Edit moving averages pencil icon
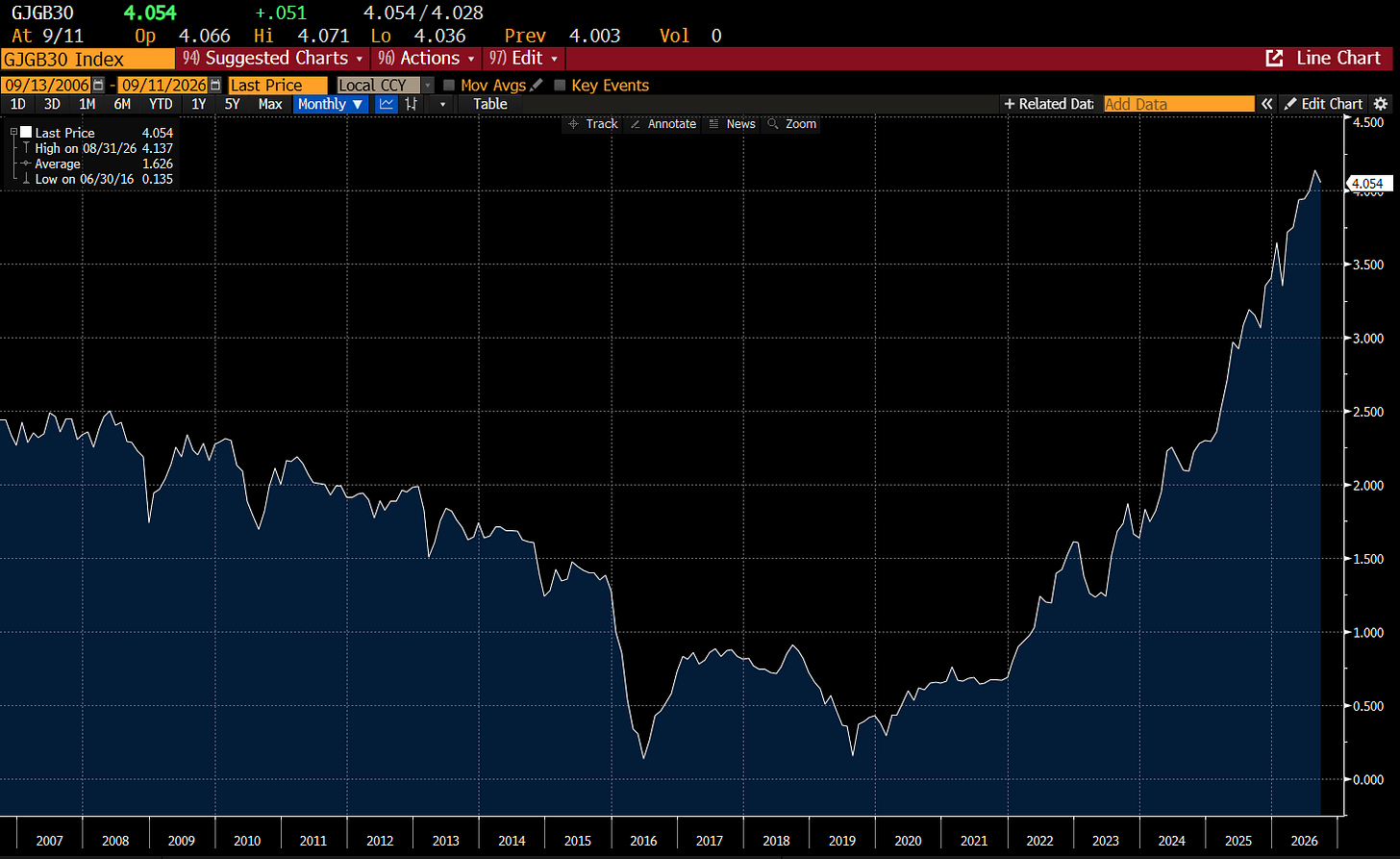Viewport: 1400px width, 859px height. tap(537, 85)
